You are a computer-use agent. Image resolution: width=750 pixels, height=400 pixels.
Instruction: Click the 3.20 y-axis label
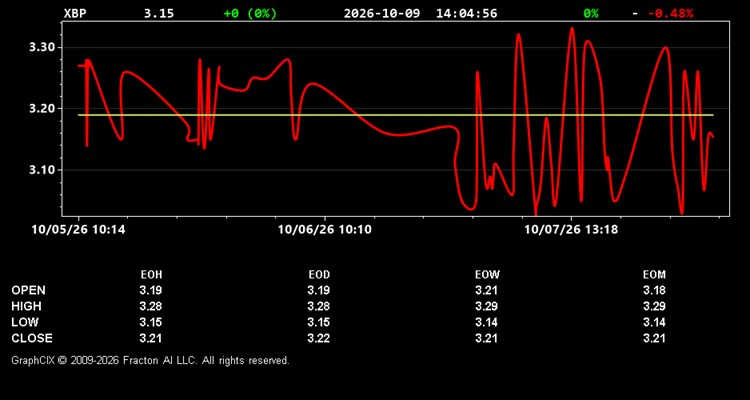point(43,109)
